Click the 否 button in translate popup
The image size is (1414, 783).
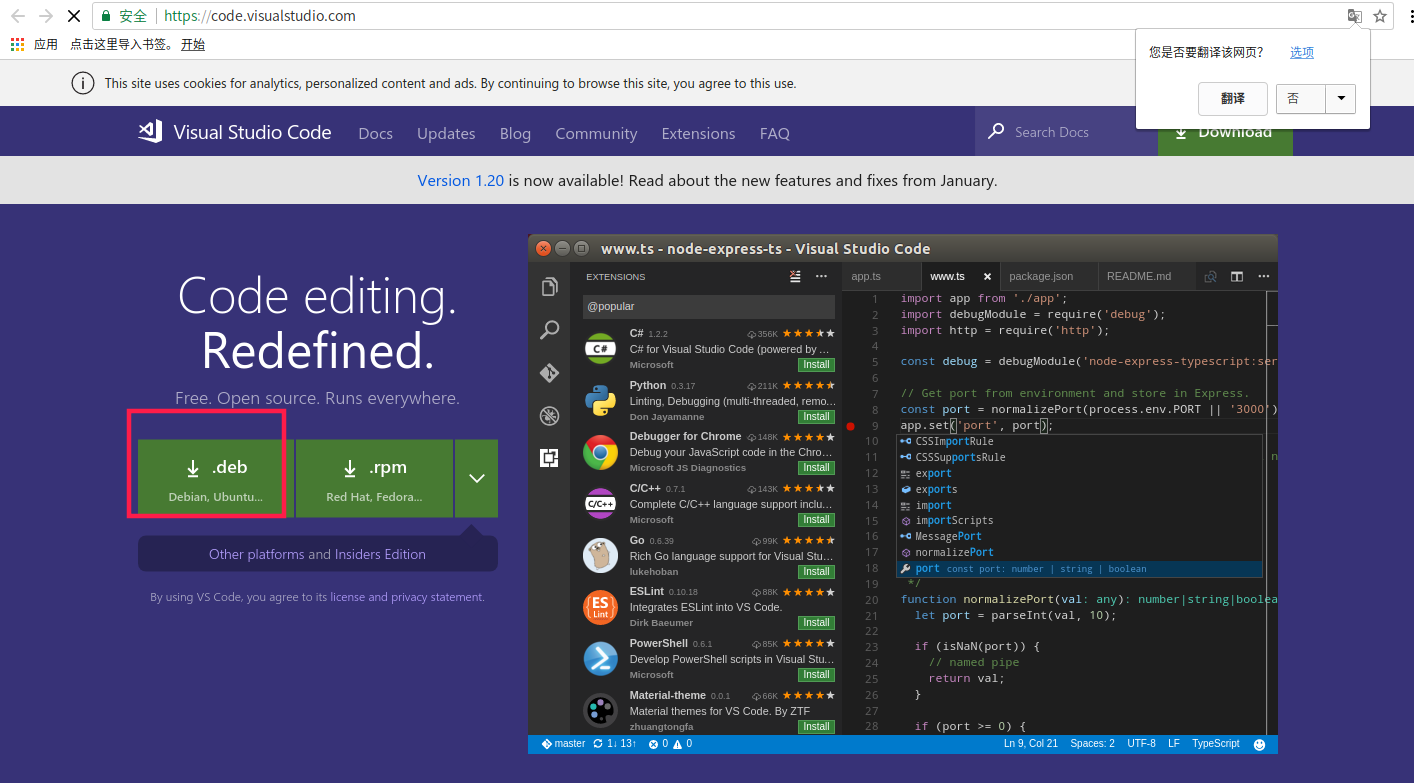[x=1300, y=98]
